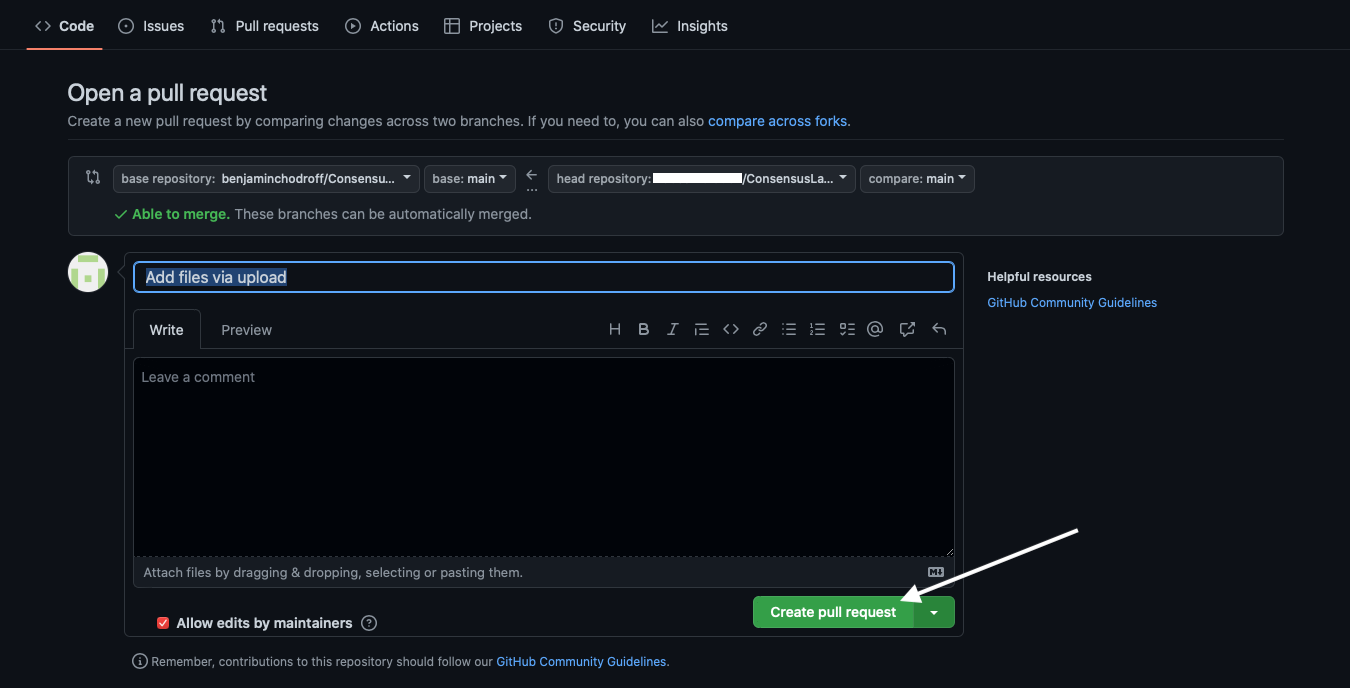Open the Pull requests tab

[x=265, y=26]
